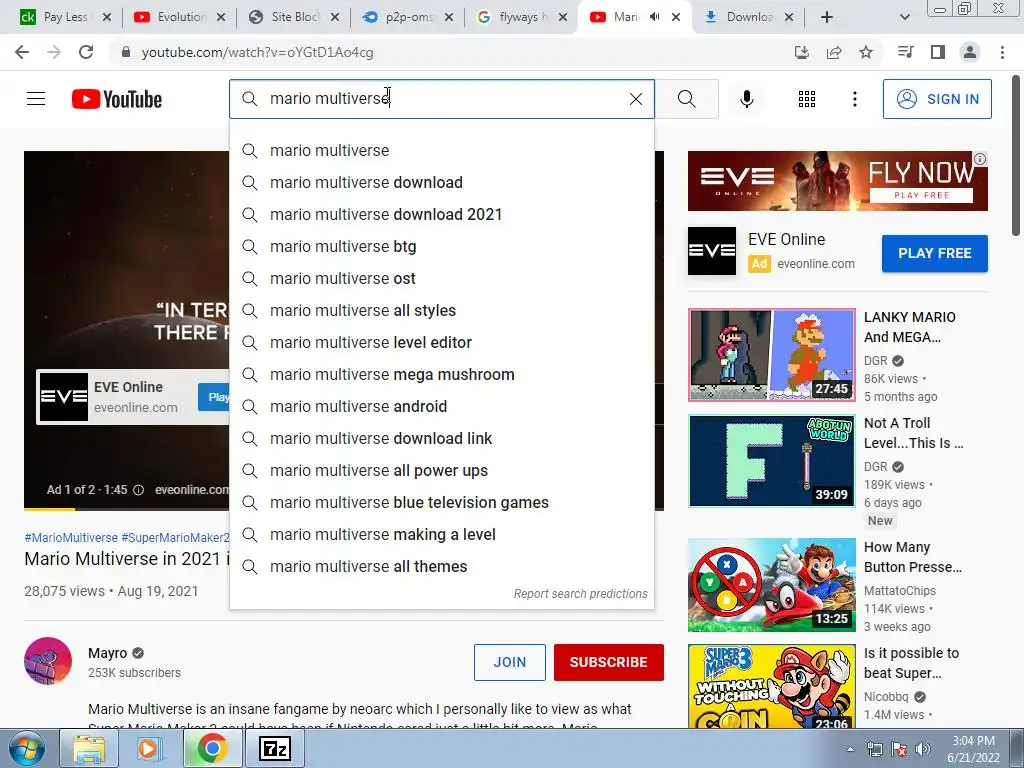The image size is (1024, 768).
Task: Submit search with the magnifier button
Action: (x=686, y=99)
